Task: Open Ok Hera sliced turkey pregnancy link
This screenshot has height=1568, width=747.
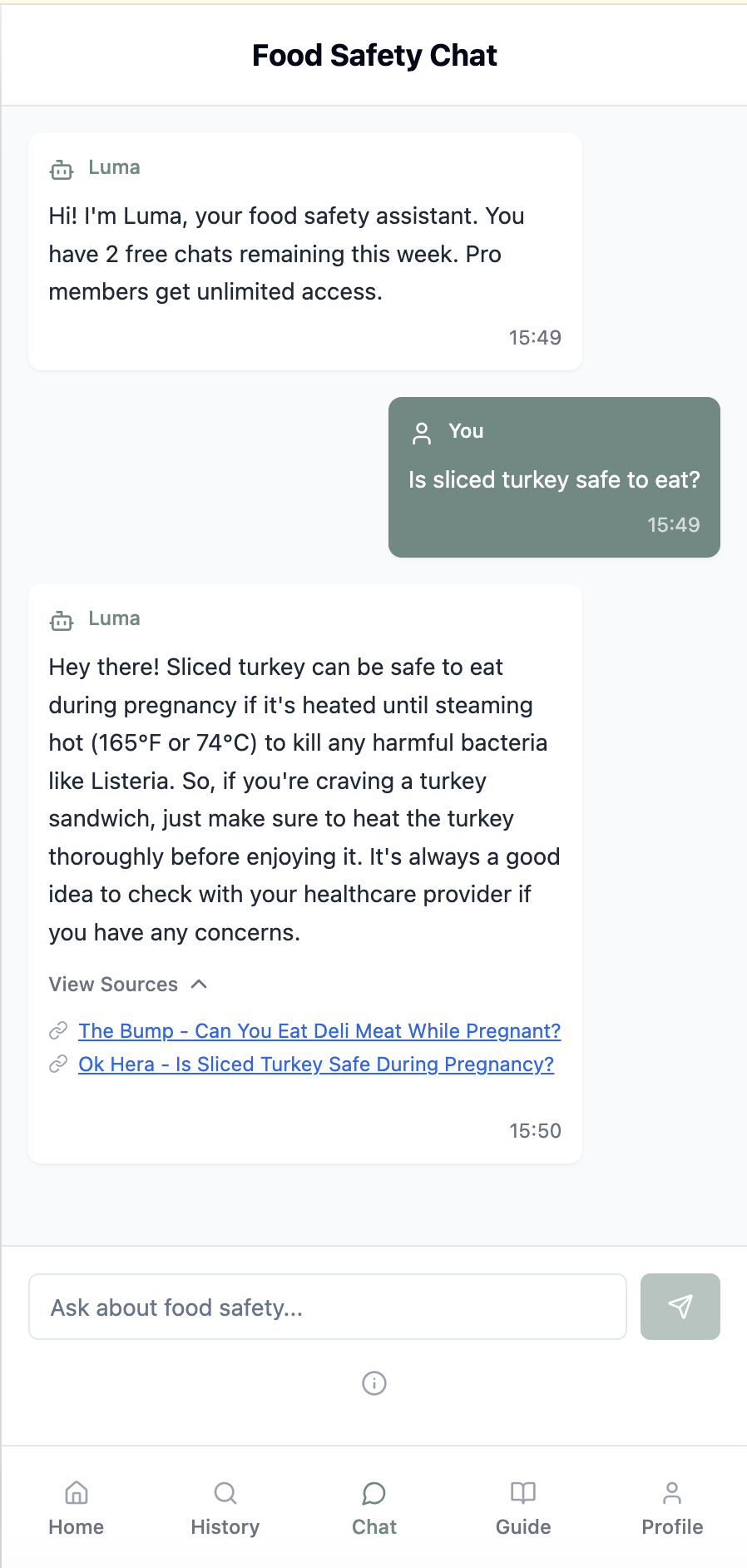Action: point(316,1064)
